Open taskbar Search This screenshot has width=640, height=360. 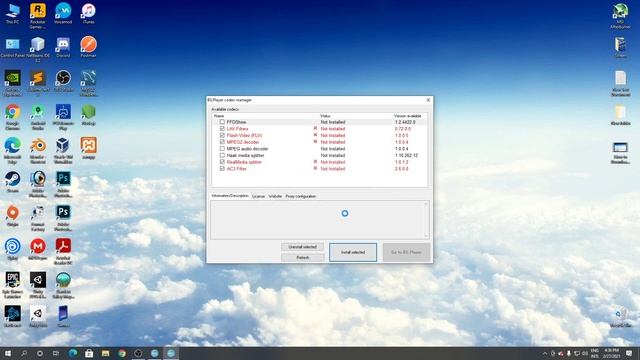[24, 353]
